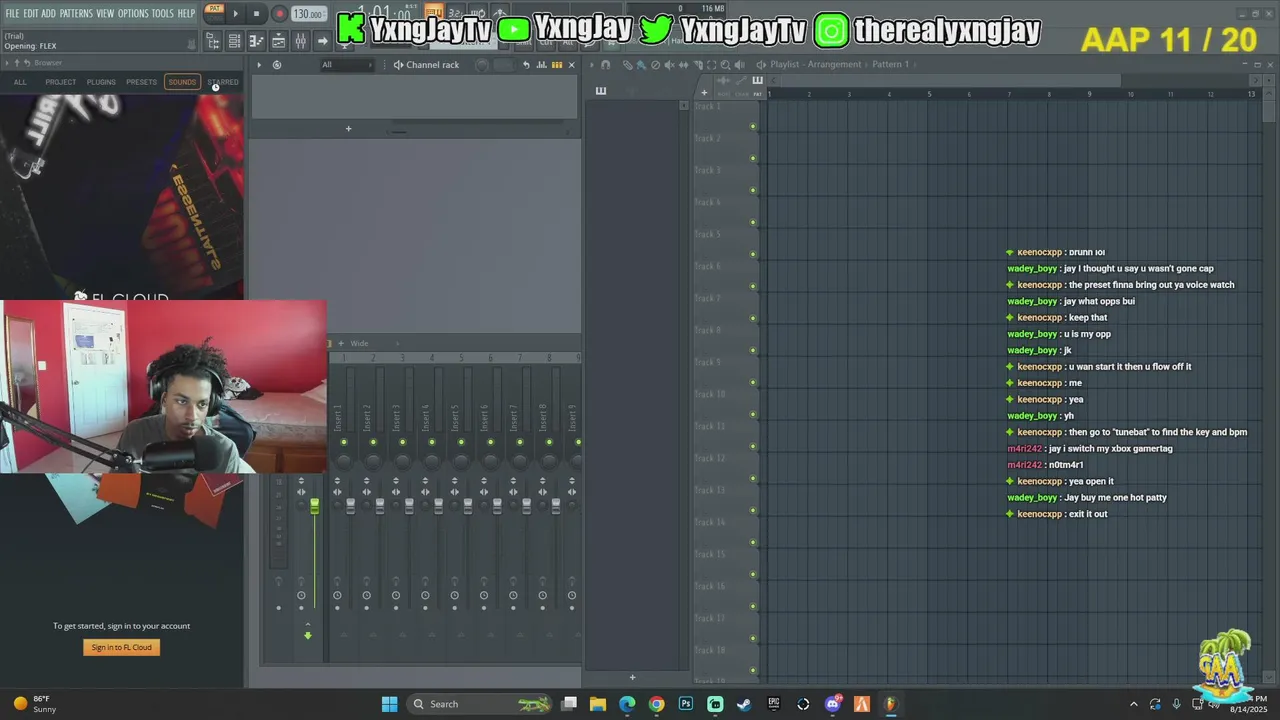
Task: Open the Channel rack 'All' filter dropdown
Action: (346, 65)
